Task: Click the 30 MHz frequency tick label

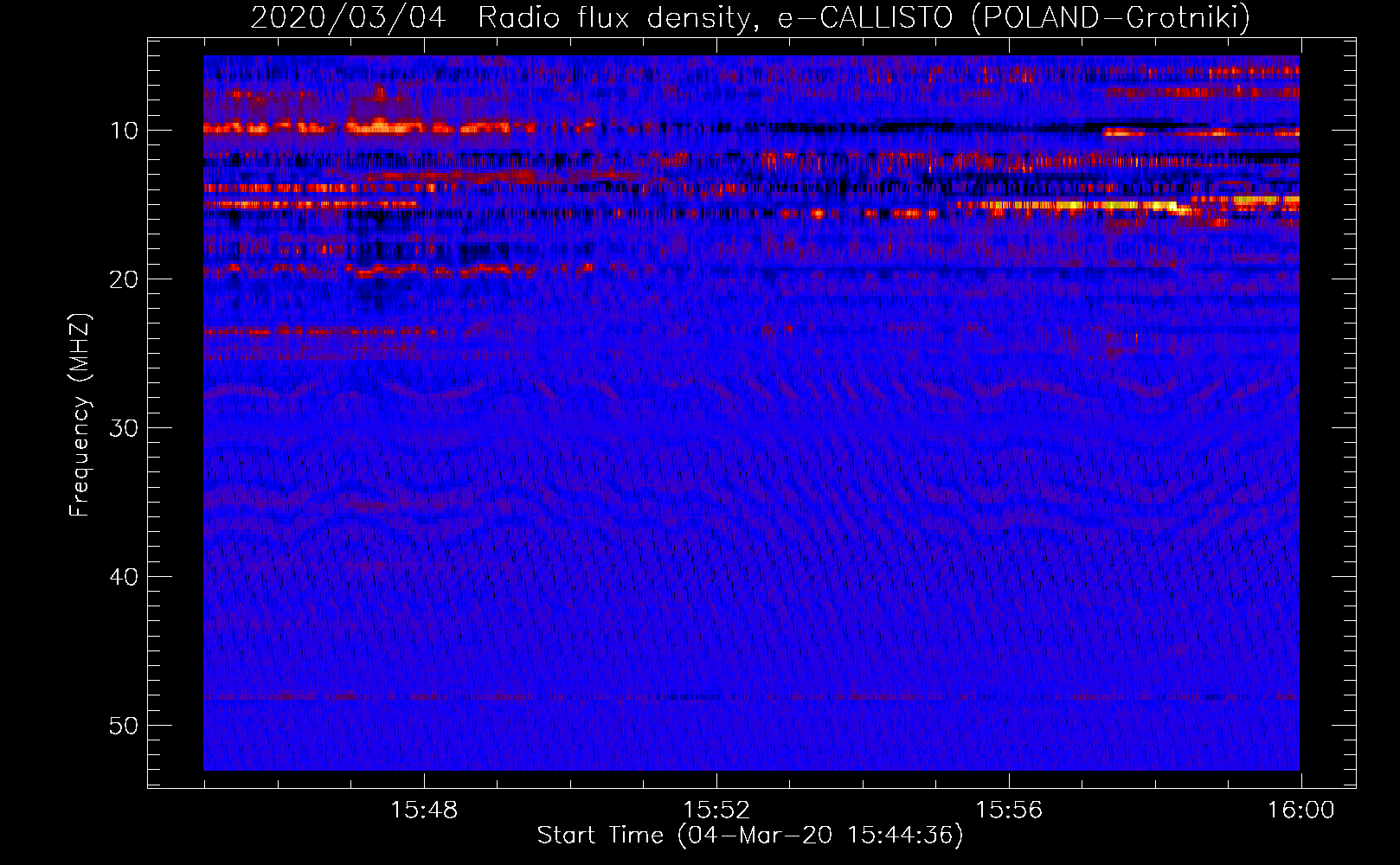Action: [x=125, y=428]
